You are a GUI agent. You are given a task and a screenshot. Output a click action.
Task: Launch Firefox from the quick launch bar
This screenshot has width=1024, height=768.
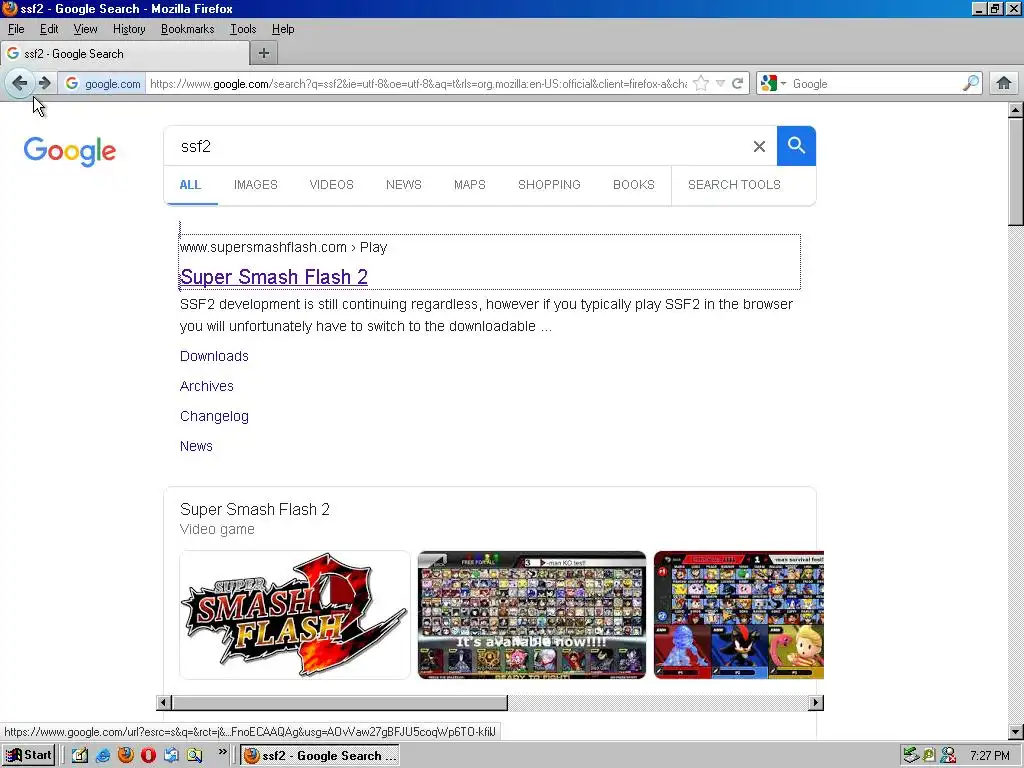coord(125,755)
